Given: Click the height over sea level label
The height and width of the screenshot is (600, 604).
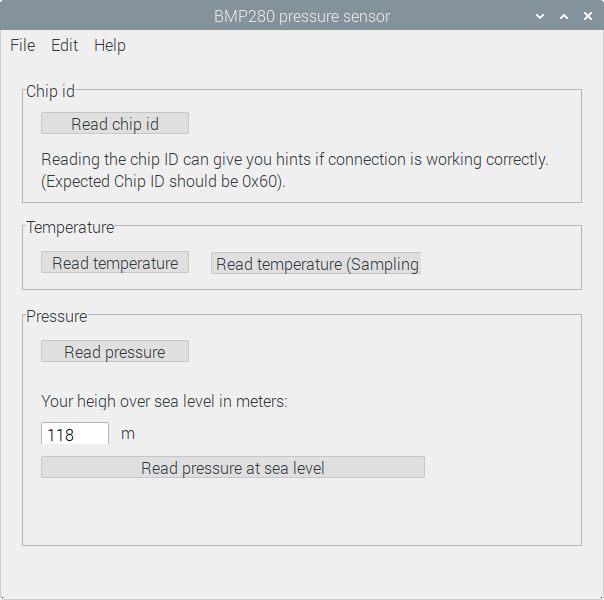Looking at the screenshot, I should 164,401.
